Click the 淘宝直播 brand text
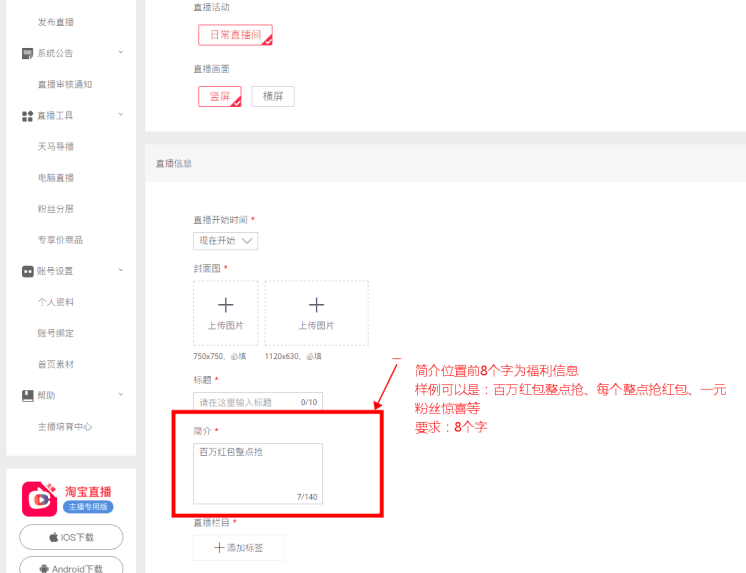This screenshot has height=573, width=746. (88, 492)
